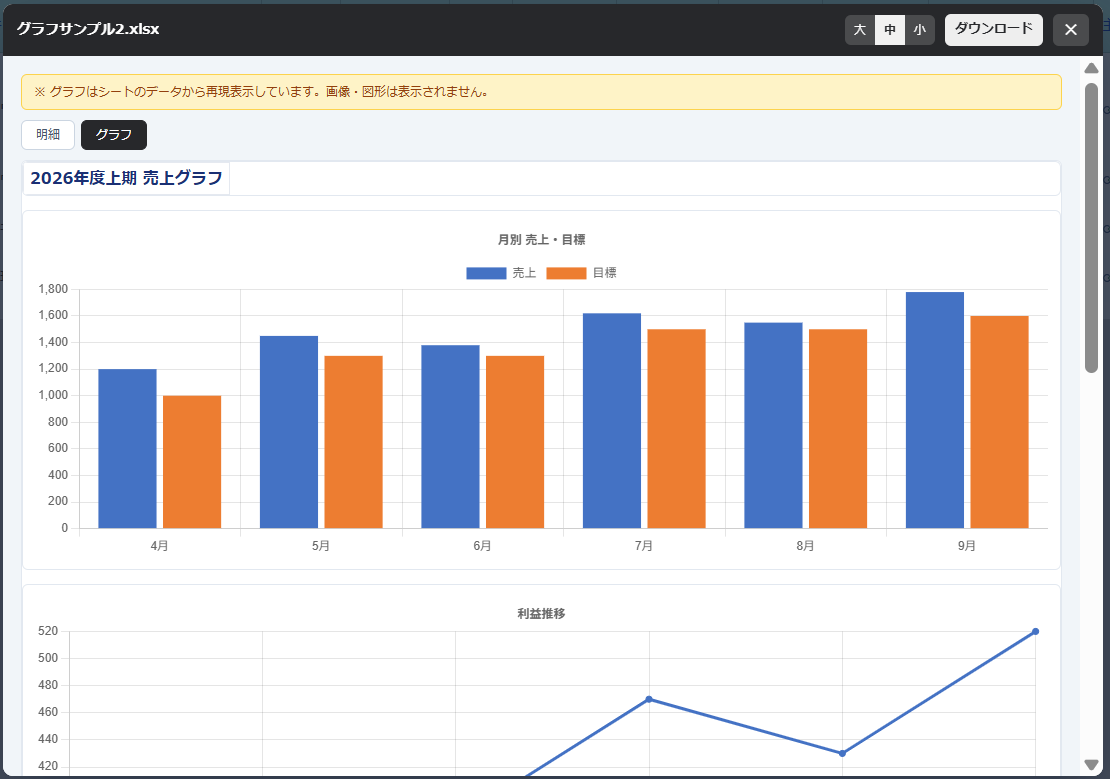Click the 430 data point on 利益推移 line

click(x=842, y=754)
